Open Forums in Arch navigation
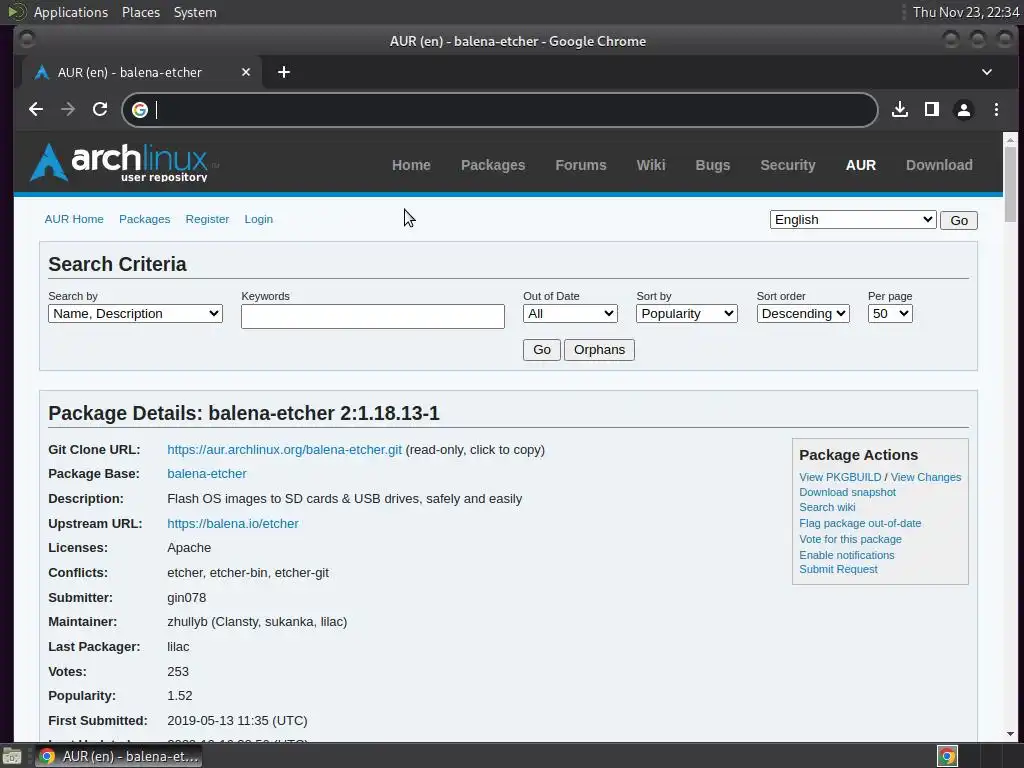The width and height of the screenshot is (1024, 768). (581, 165)
